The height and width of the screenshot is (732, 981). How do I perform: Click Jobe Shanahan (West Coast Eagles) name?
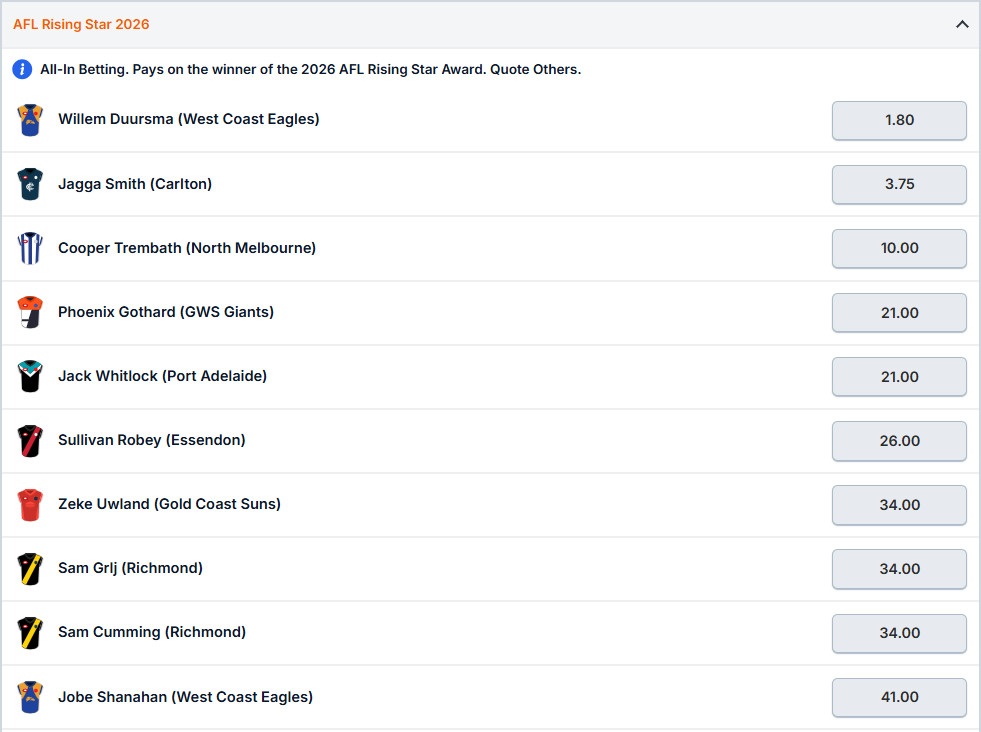coord(185,697)
